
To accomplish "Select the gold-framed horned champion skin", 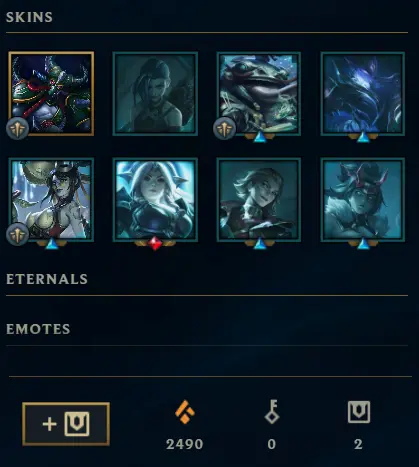I will pos(51,93).
